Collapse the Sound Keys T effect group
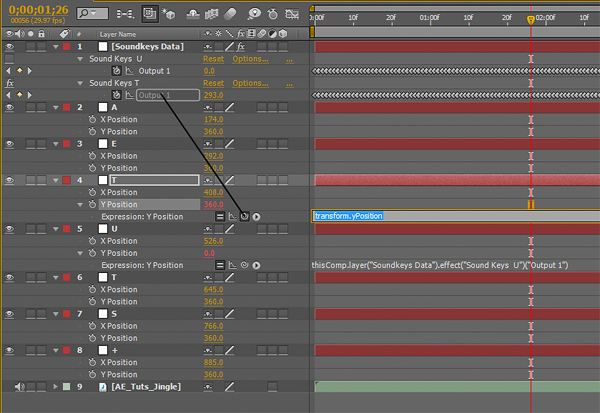The height and width of the screenshot is (413, 600). tap(80, 83)
